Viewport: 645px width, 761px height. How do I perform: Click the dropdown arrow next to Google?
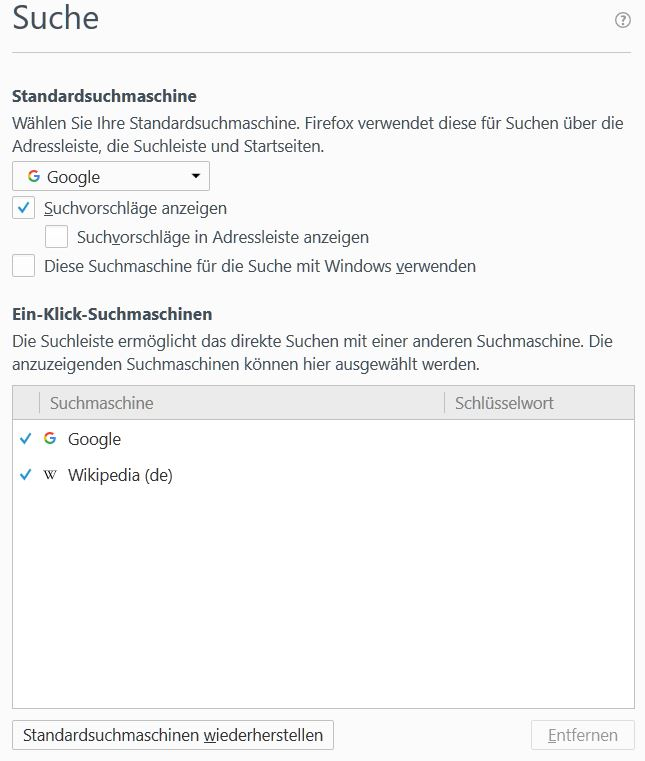[x=195, y=177]
